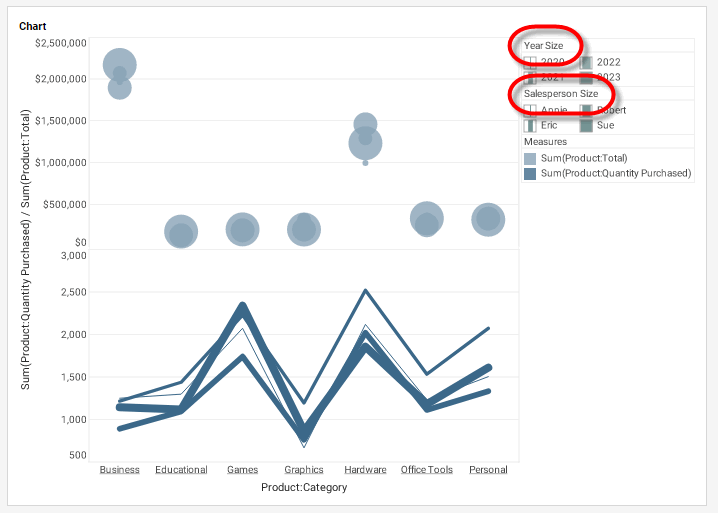Click the Salesperson Size legend title
Viewport: 718px width, 513px height.
(561, 94)
